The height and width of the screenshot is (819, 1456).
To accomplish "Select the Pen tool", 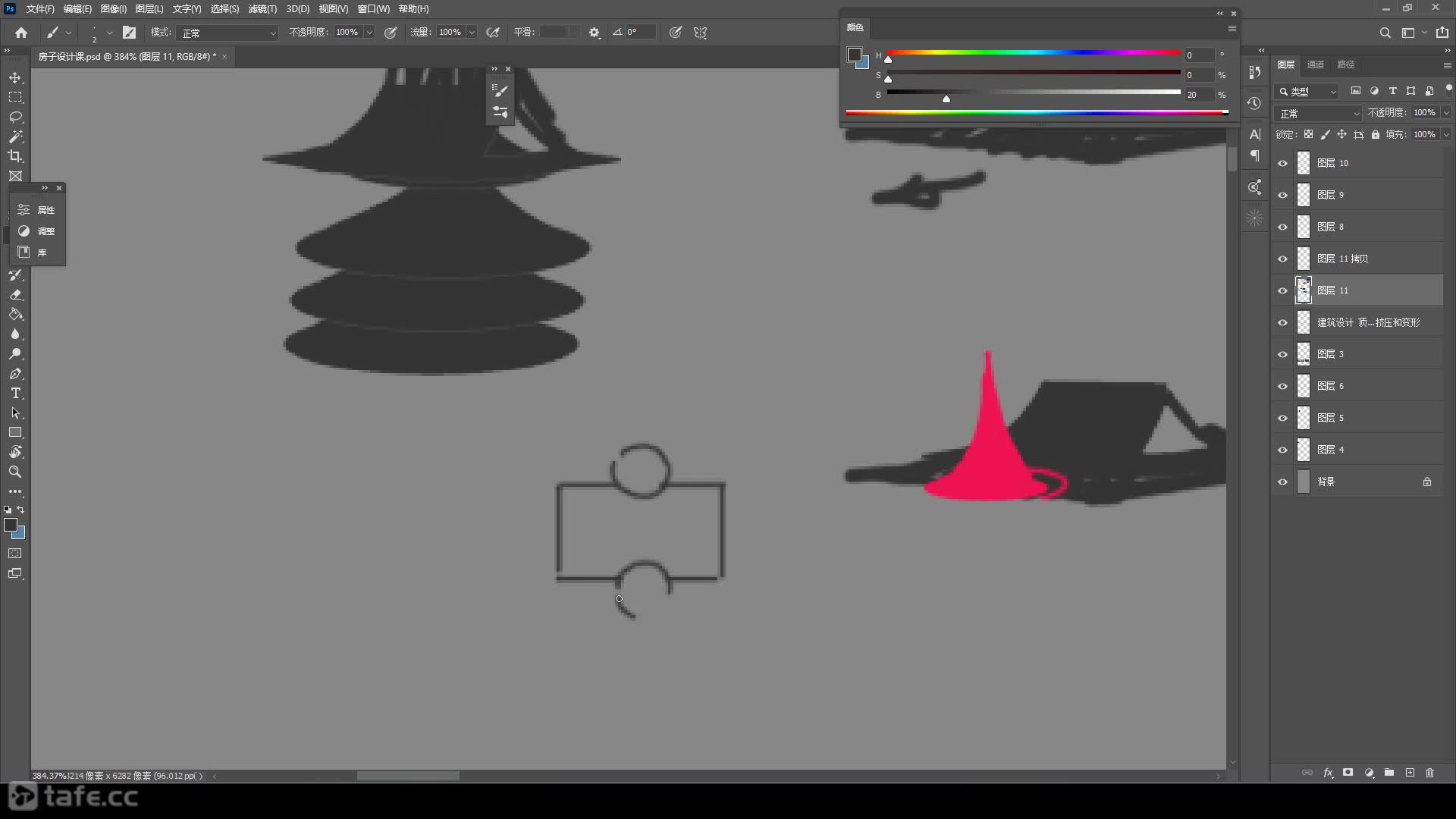I will click(x=15, y=374).
